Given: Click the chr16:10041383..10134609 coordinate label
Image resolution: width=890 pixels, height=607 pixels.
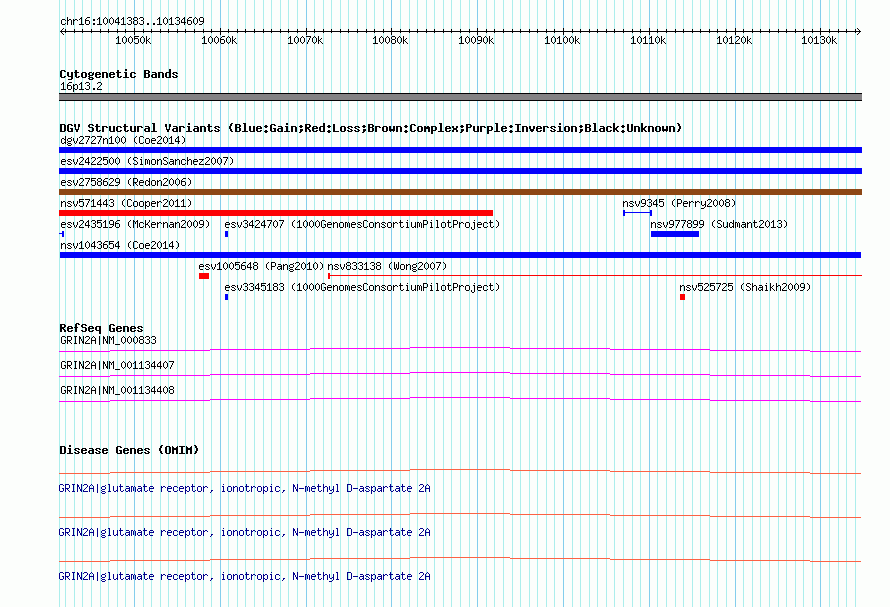Looking at the screenshot, I should point(132,21).
